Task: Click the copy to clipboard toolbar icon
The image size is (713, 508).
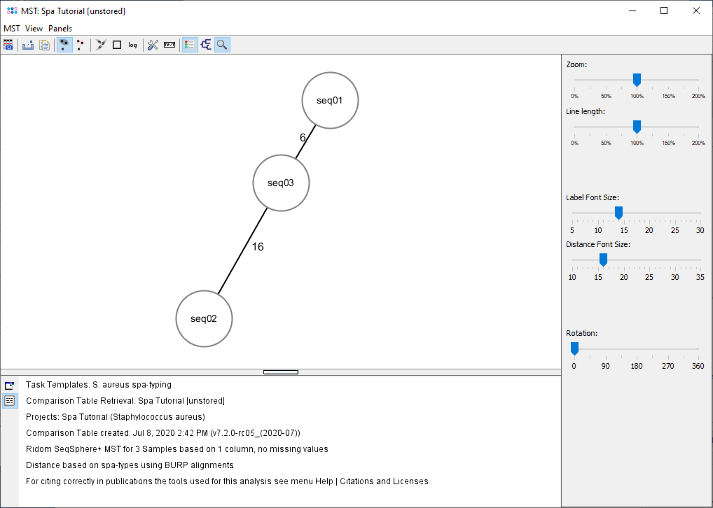Action: pyautogui.click(x=45, y=45)
